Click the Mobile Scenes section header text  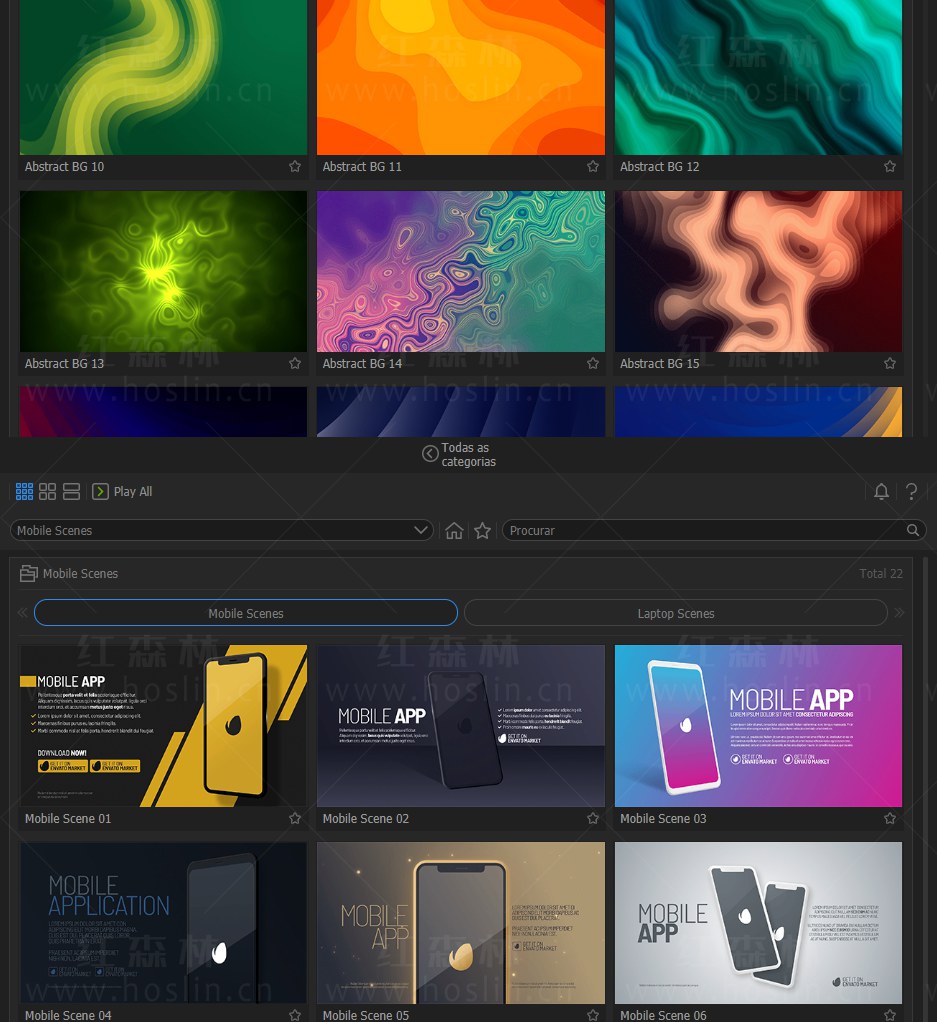click(80, 574)
